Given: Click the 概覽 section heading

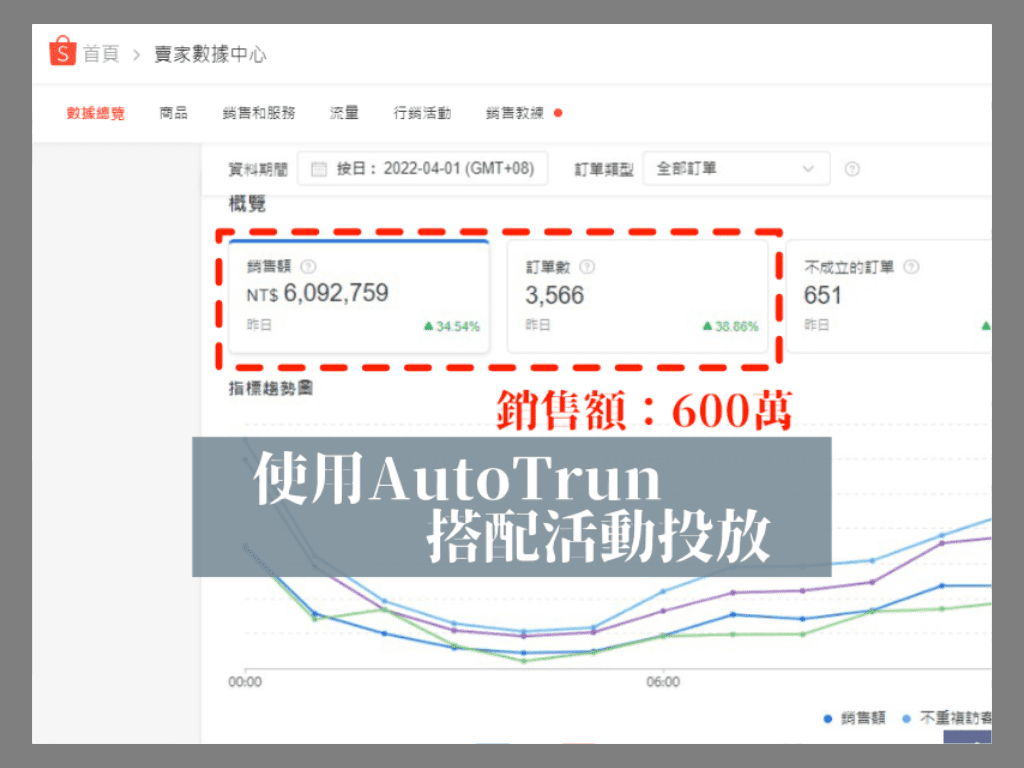Looking at the screenshot, I should click(248, 204).
